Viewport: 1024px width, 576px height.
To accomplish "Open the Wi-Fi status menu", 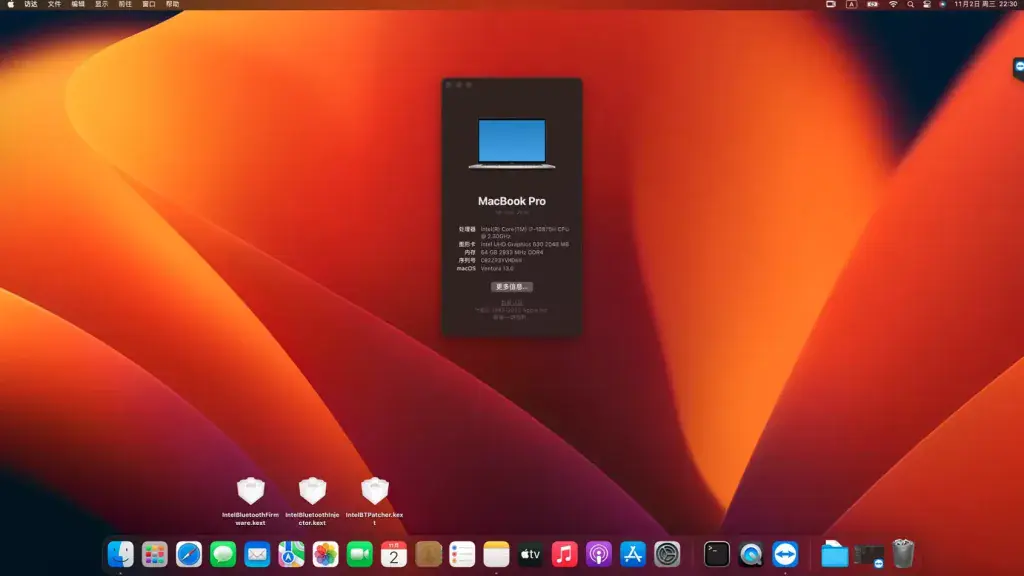I will click(x=893, y=5).
